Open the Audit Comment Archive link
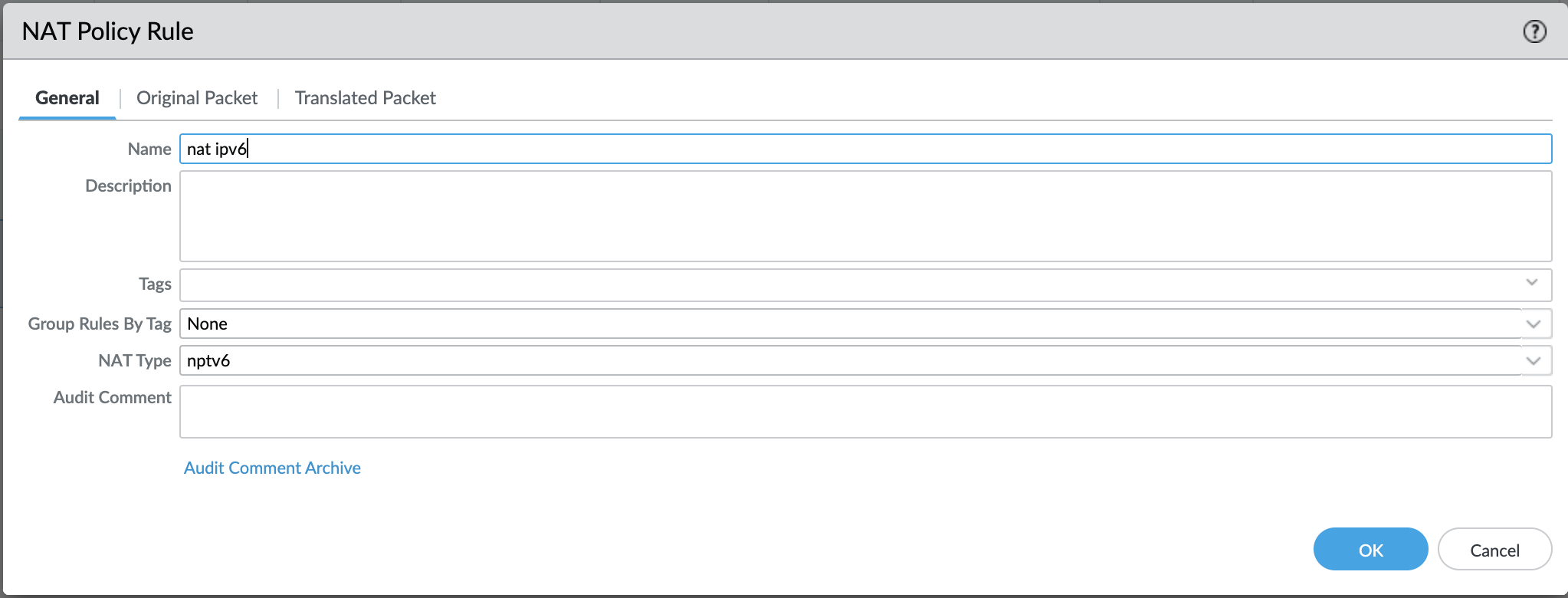Viewport: 1568px width, 598px height. tap(272, 468)
